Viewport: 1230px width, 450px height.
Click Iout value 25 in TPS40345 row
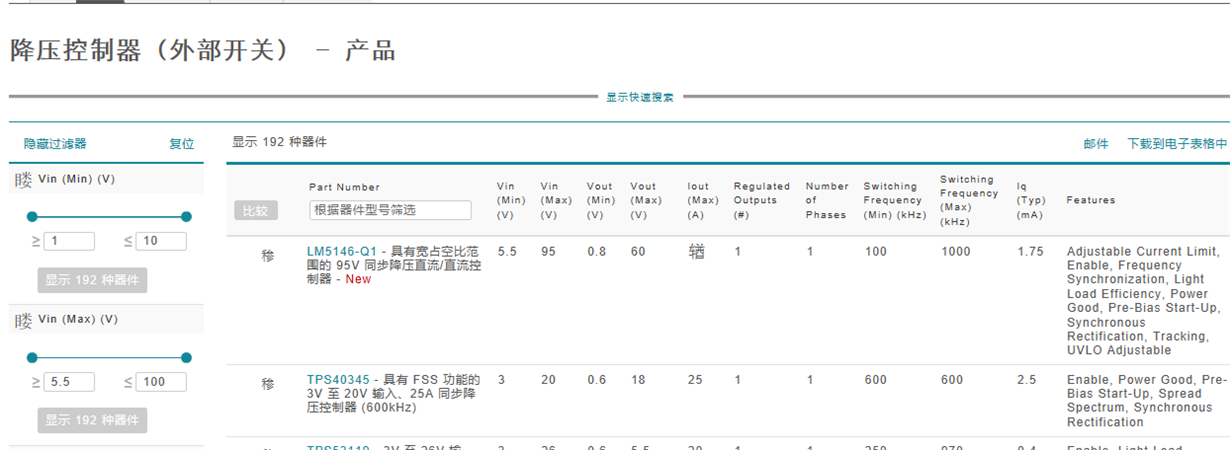[695, 380]
